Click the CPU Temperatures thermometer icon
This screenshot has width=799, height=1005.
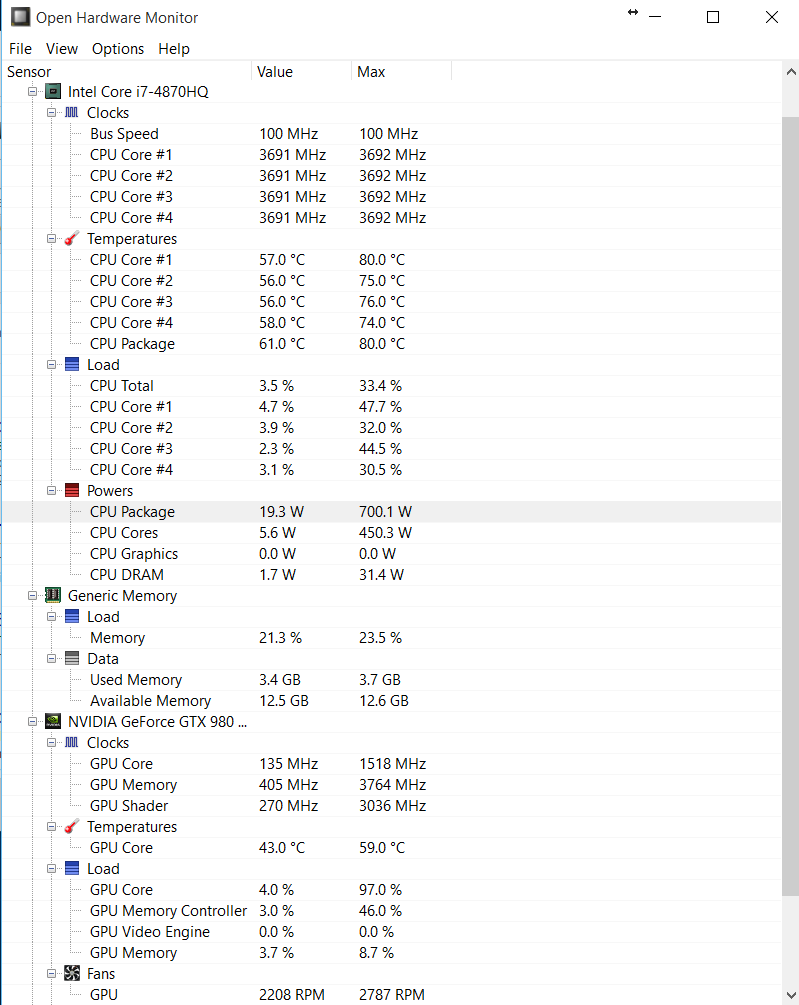pyautogui.click(x=72, y=238)
